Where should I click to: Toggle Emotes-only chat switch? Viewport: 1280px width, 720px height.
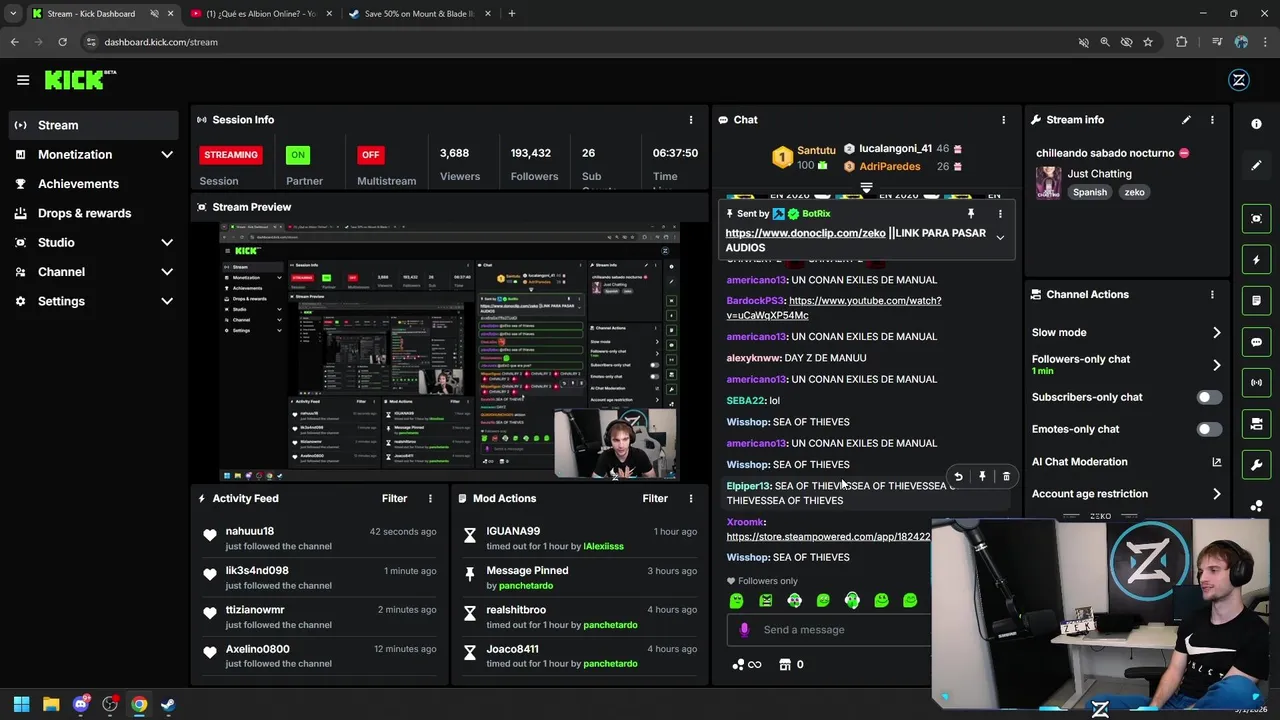pos(1208,429)
